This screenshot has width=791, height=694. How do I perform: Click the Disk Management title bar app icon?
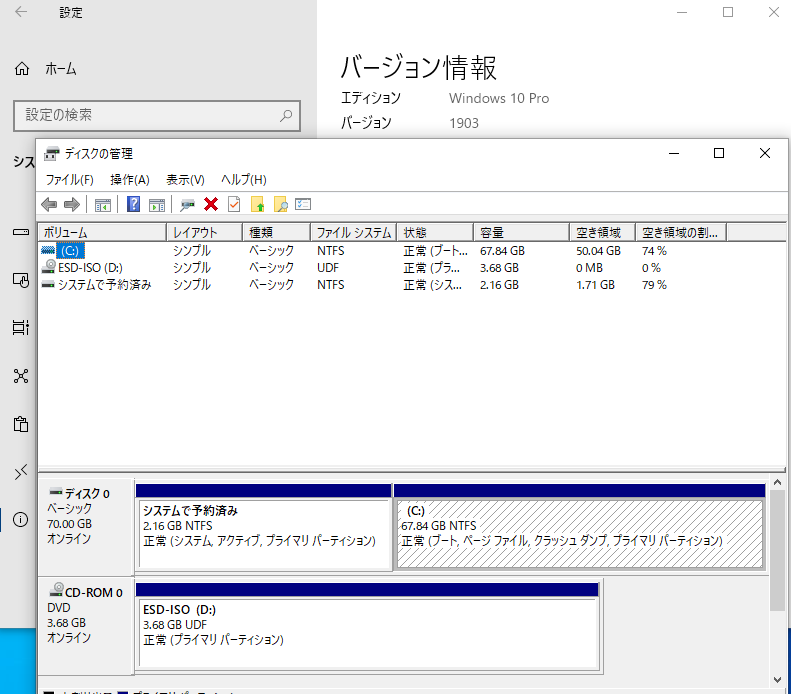pos(51,153)
